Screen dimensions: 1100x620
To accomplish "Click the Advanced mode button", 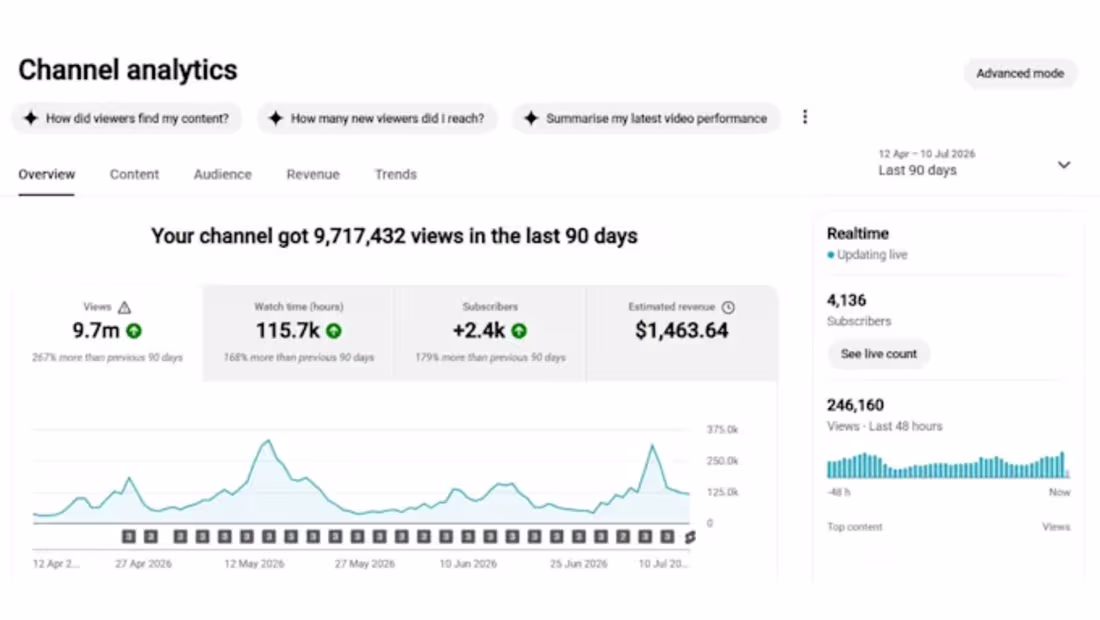I will pyautogui.click(x=1020, y=74).
